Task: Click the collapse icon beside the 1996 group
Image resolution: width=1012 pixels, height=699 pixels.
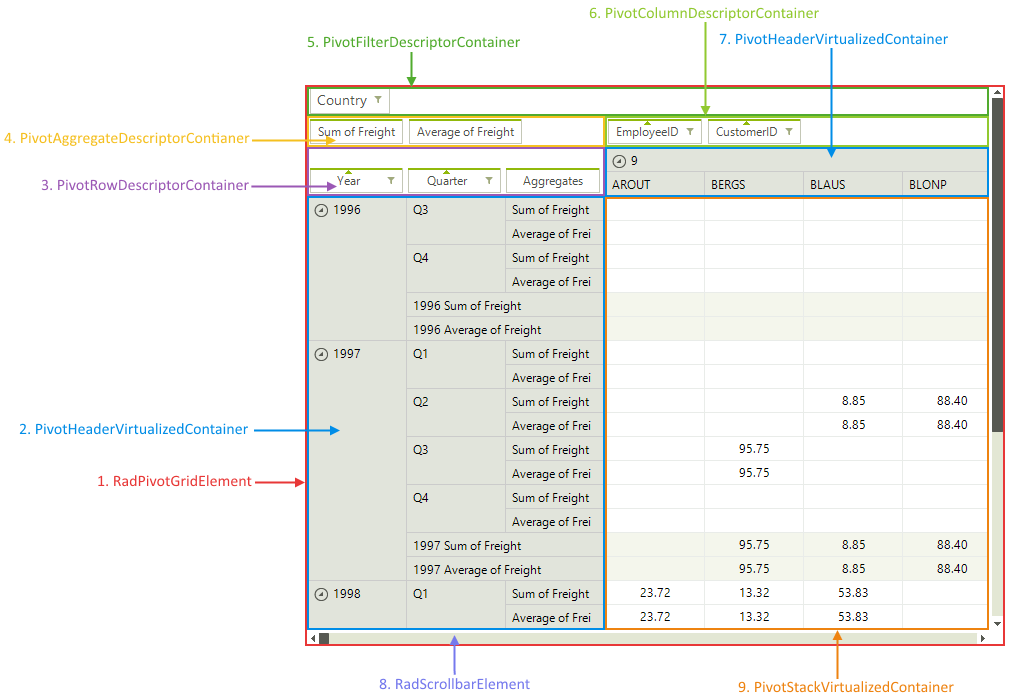Action: click(x=321, y=210)
